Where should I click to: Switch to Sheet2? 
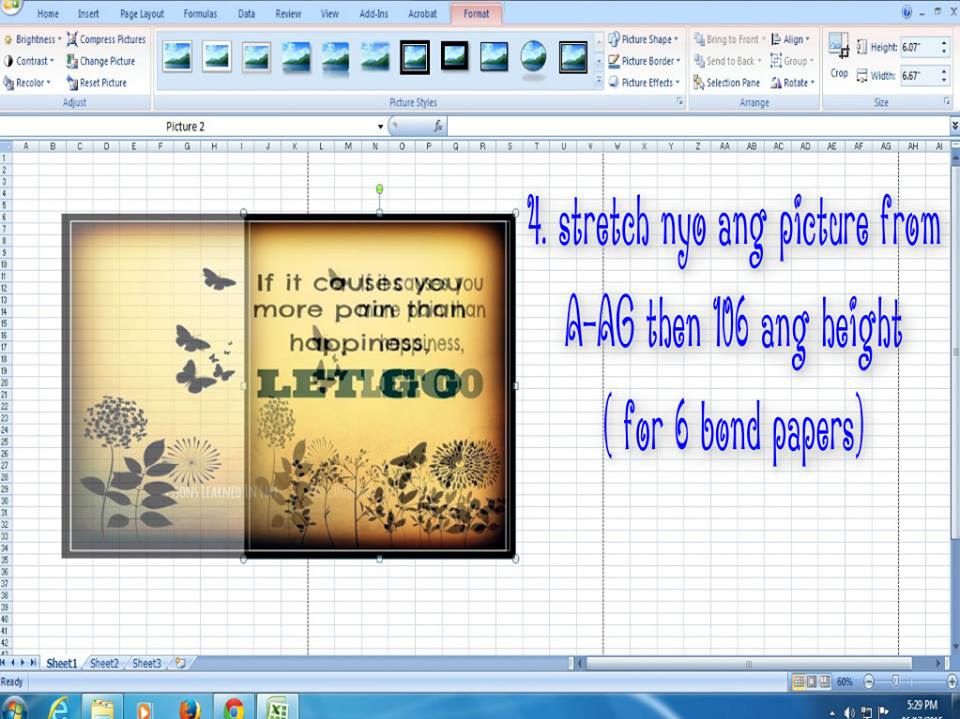click(x=103, y=662)
